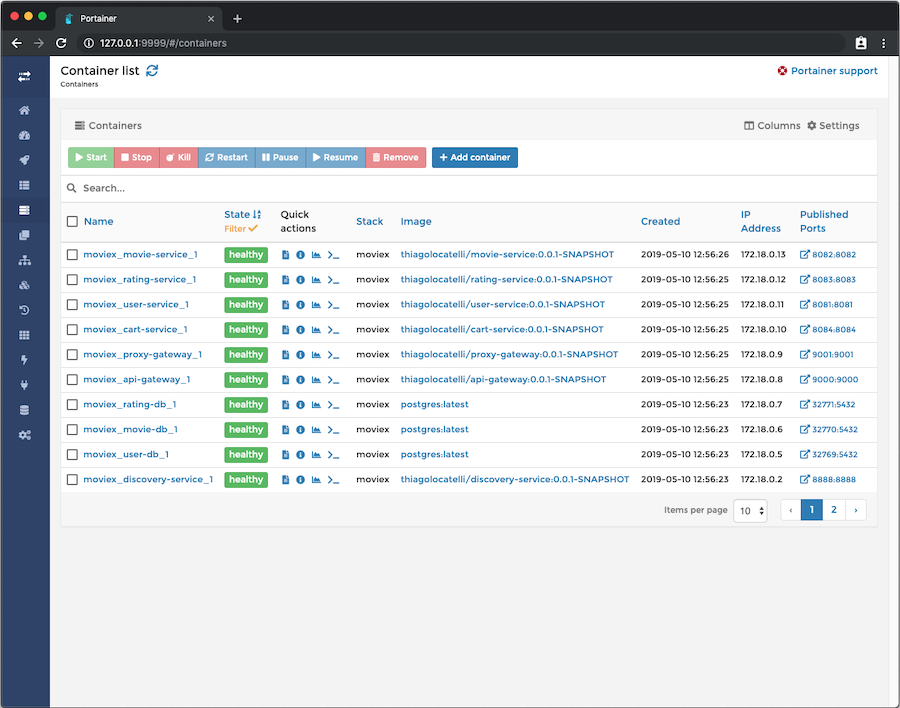Viewport: 900px width, 708px height.
Task: Open Host via sidebar grid icon
Action: pyautogui.click(x=24, y=335)
